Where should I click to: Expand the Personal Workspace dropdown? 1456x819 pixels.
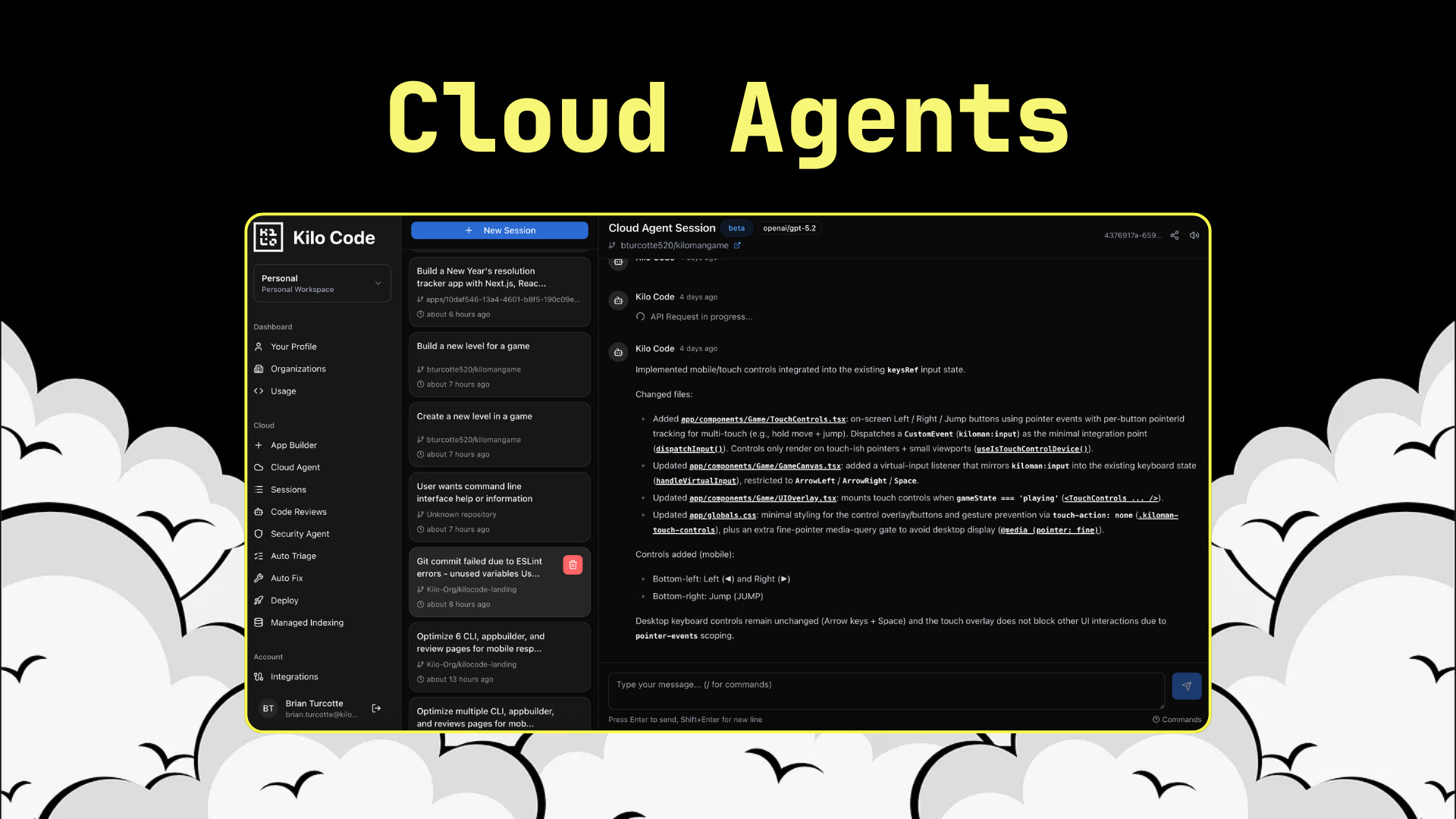[322, 284]
